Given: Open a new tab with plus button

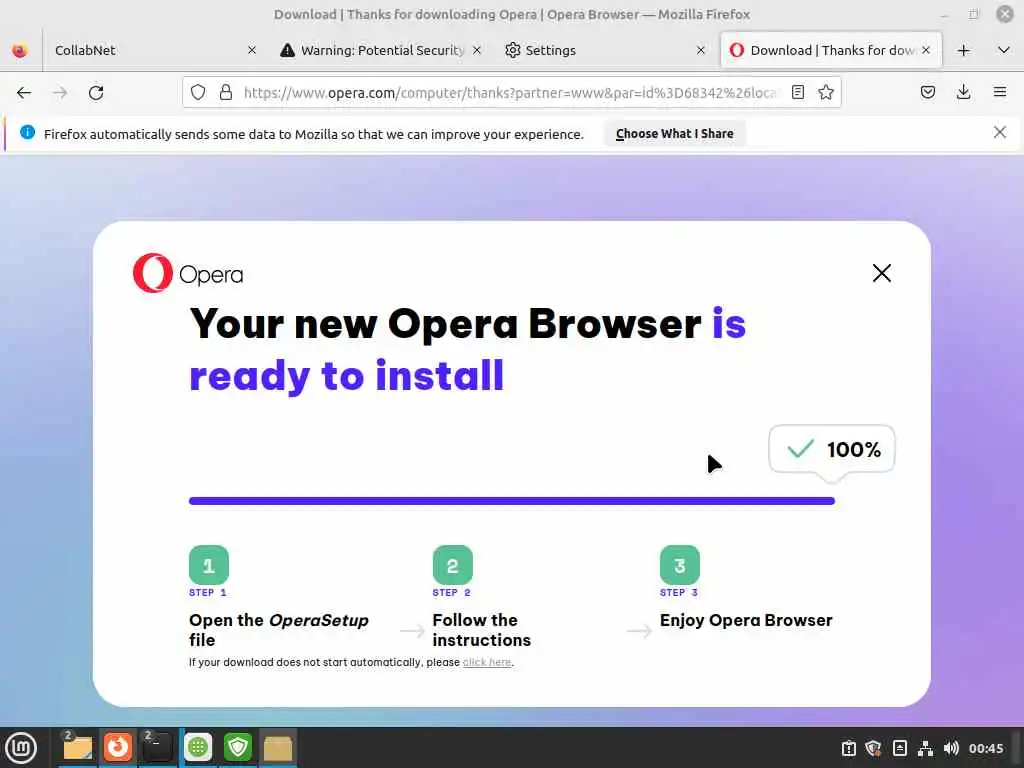Looking at the screenshot, I should coord(963,50).
